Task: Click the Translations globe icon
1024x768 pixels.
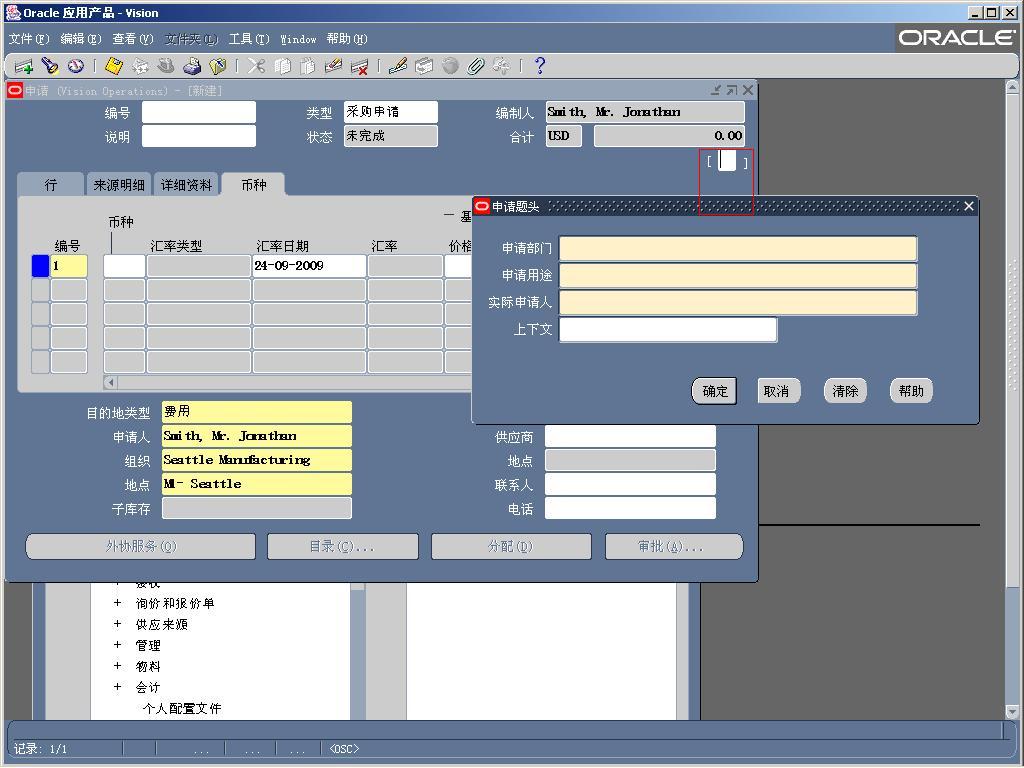Action: (x=450, y=66)
